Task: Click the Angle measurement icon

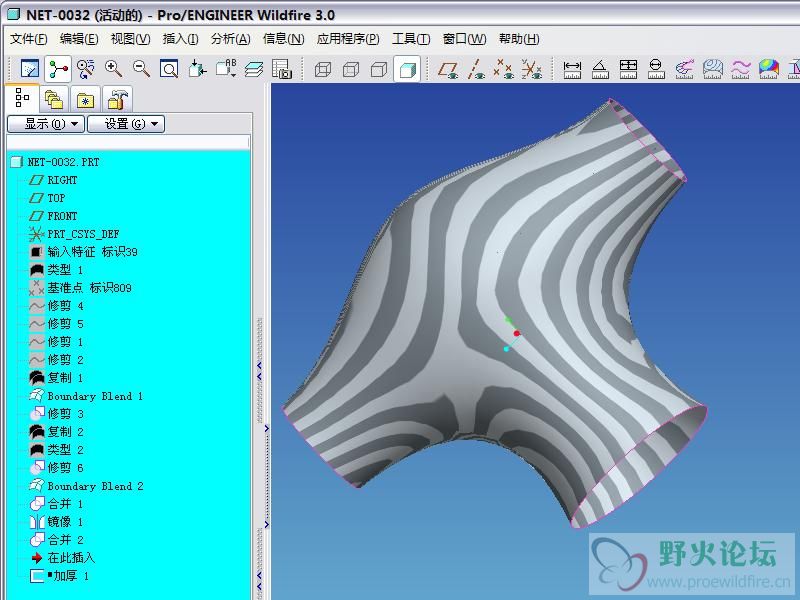Action: point(600,68)
